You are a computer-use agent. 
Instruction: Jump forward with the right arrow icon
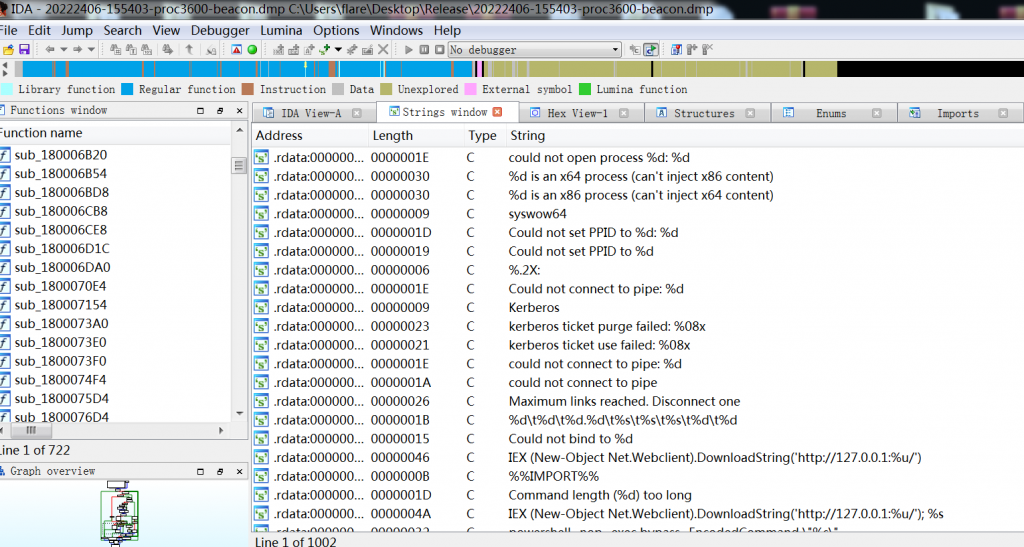point(77,50)
